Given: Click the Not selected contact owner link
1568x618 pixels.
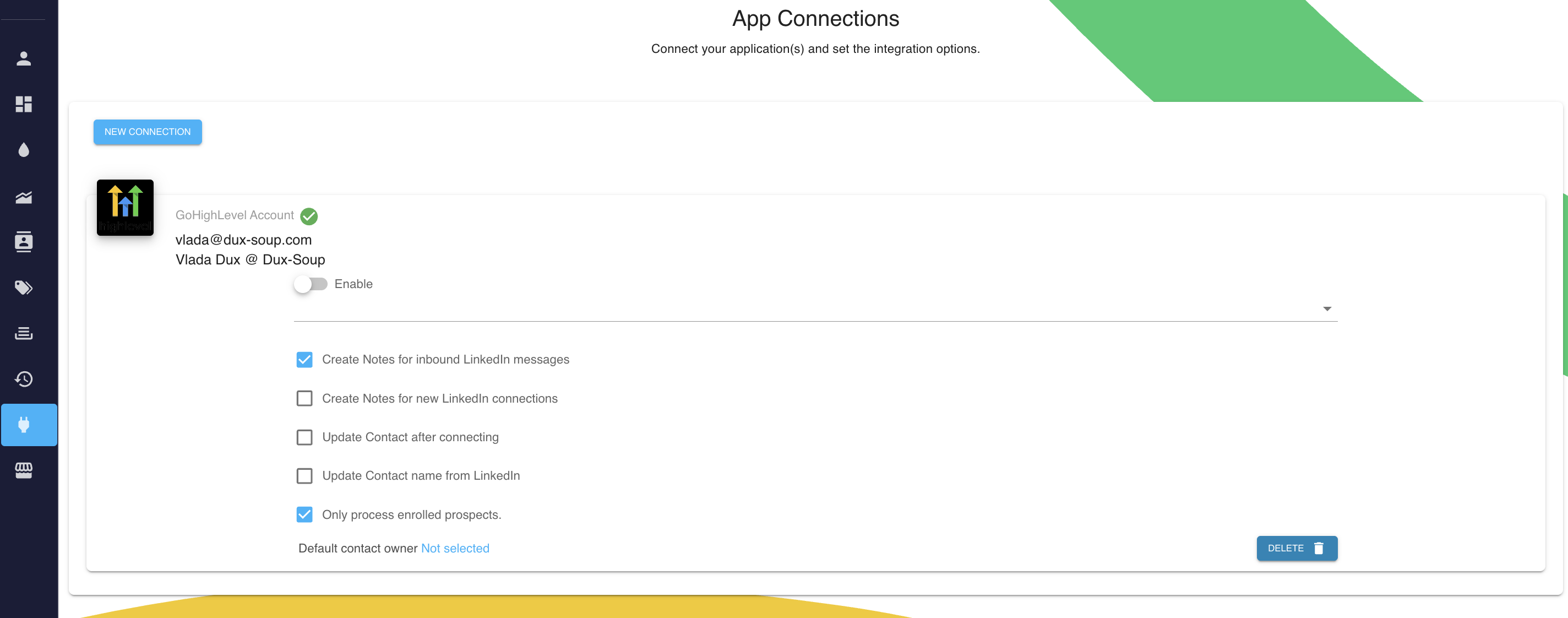Looking at the screenshot, I should pyautogui.click(x=455, y=548).
